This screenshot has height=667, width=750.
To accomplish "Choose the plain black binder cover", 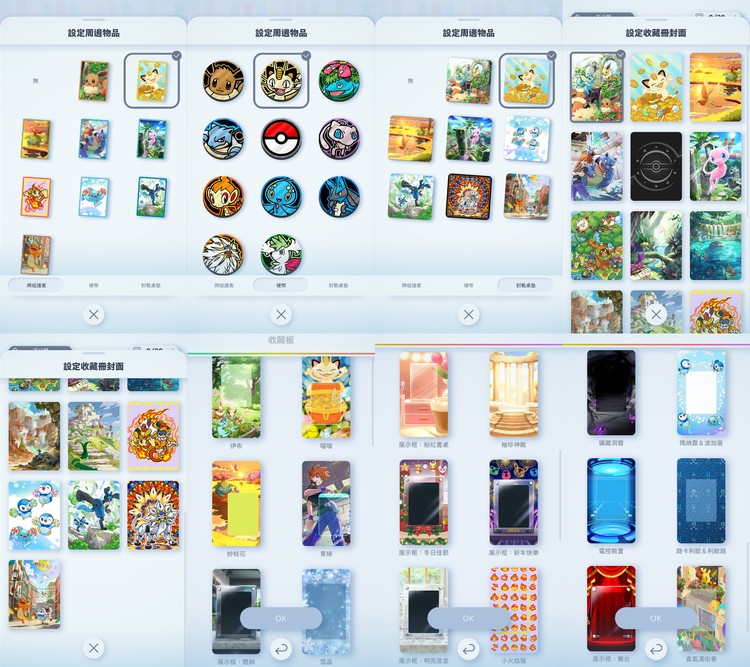I will (x=656, y=167).
